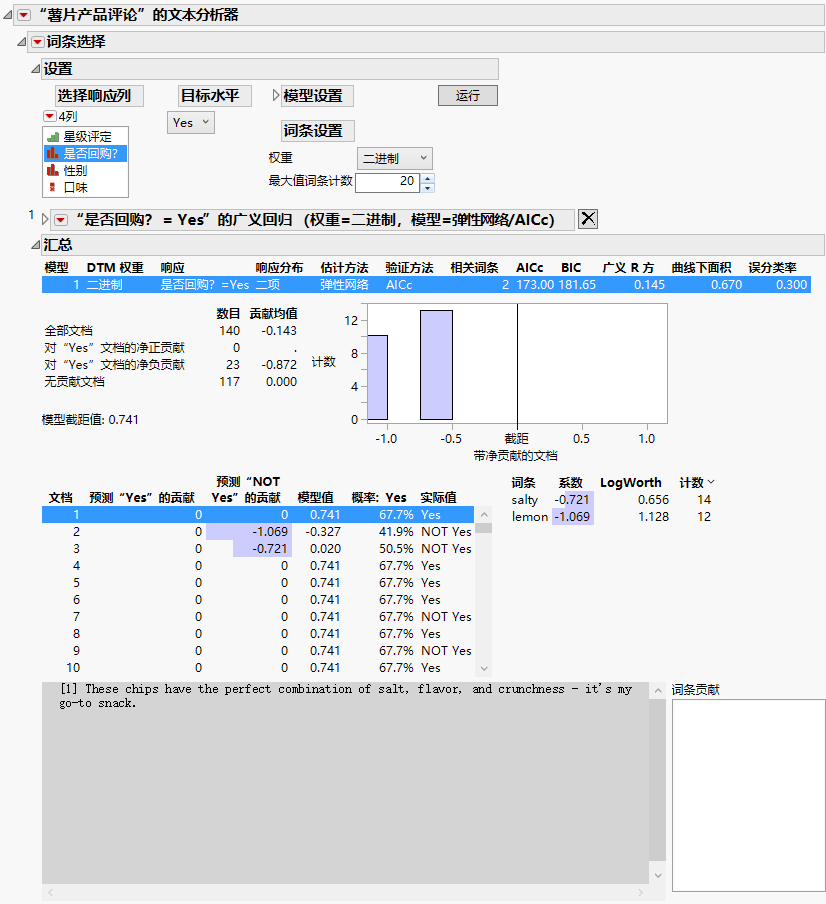The image size is (826, 904).
Task: Collapse the 文本分析器 outline triangle
Action: point(8,15)
